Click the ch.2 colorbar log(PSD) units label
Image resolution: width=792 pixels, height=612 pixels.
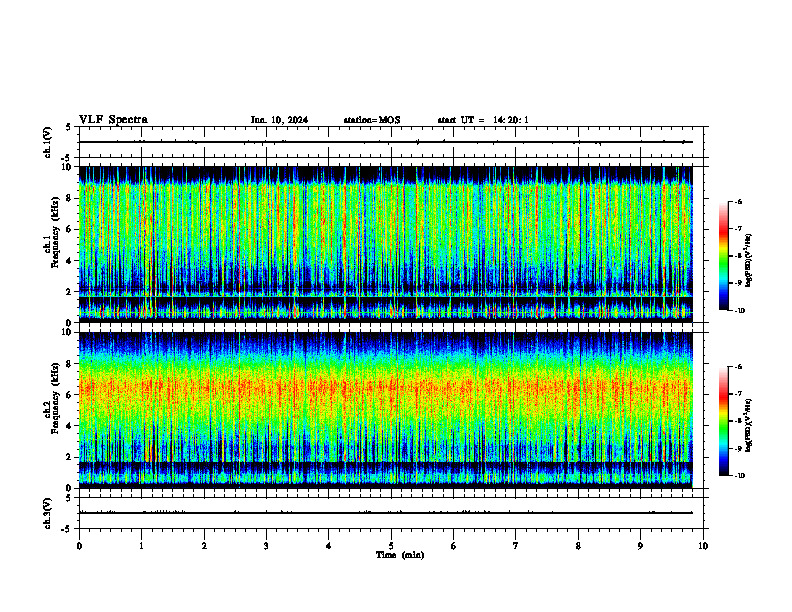click(x=749, y=425)
